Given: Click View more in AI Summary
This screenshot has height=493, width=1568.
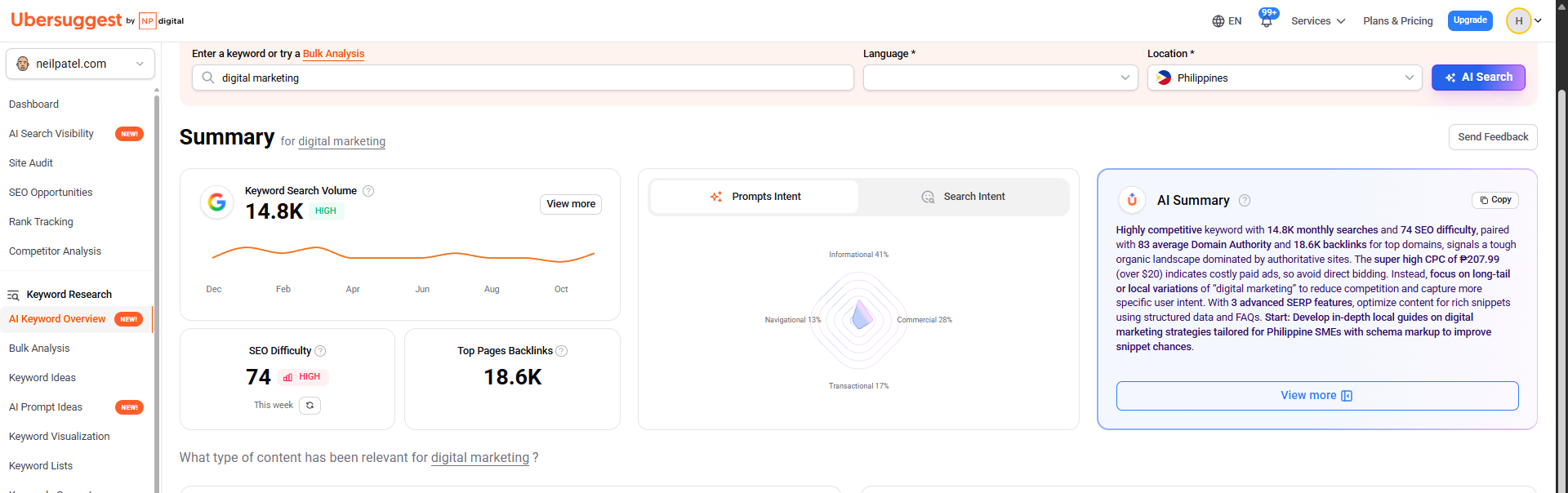Looking at the screenshot, I should pyautogui.click(x=1317, y=396).
